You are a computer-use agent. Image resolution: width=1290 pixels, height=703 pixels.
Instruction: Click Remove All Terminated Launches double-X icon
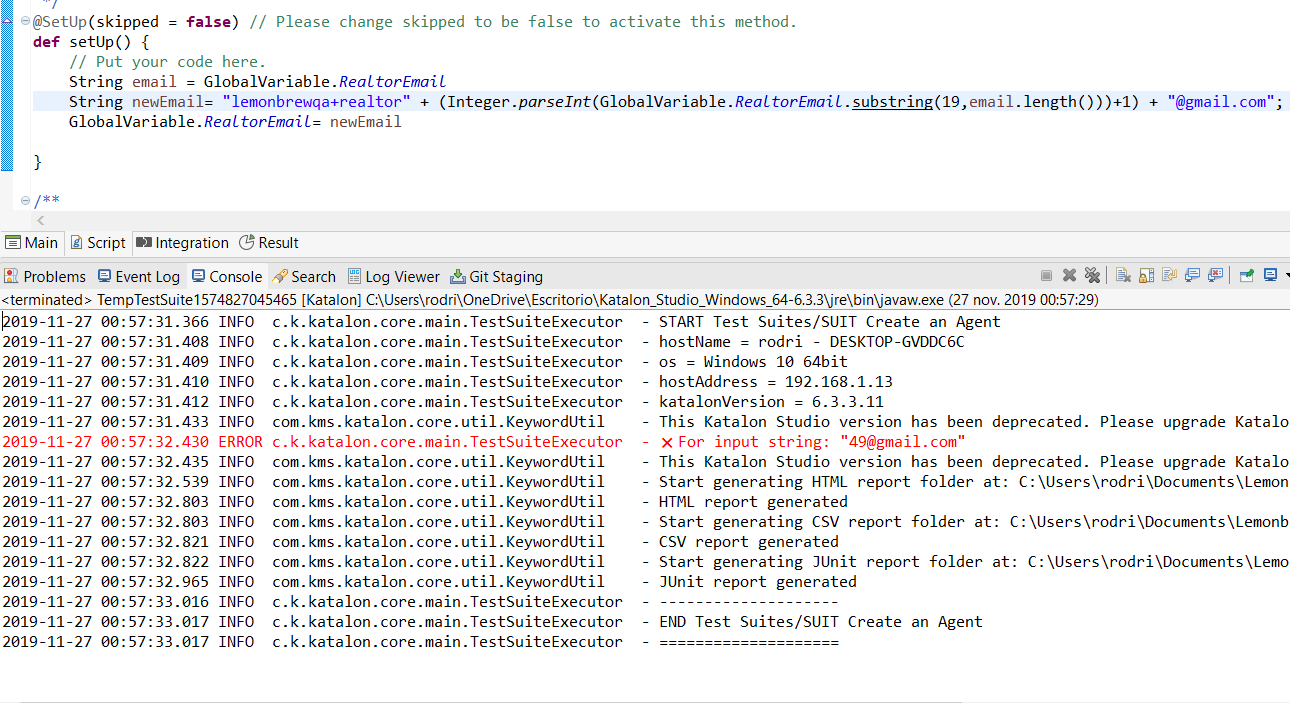[x=1092, y=276]
